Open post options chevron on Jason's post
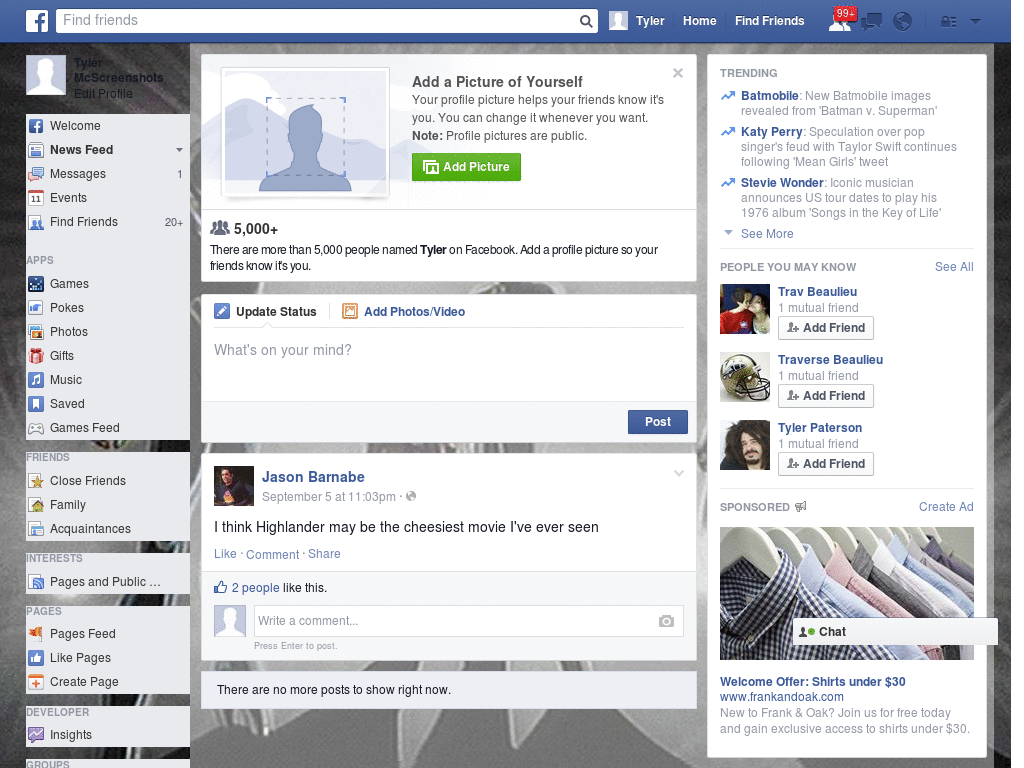 coord(679,473)
